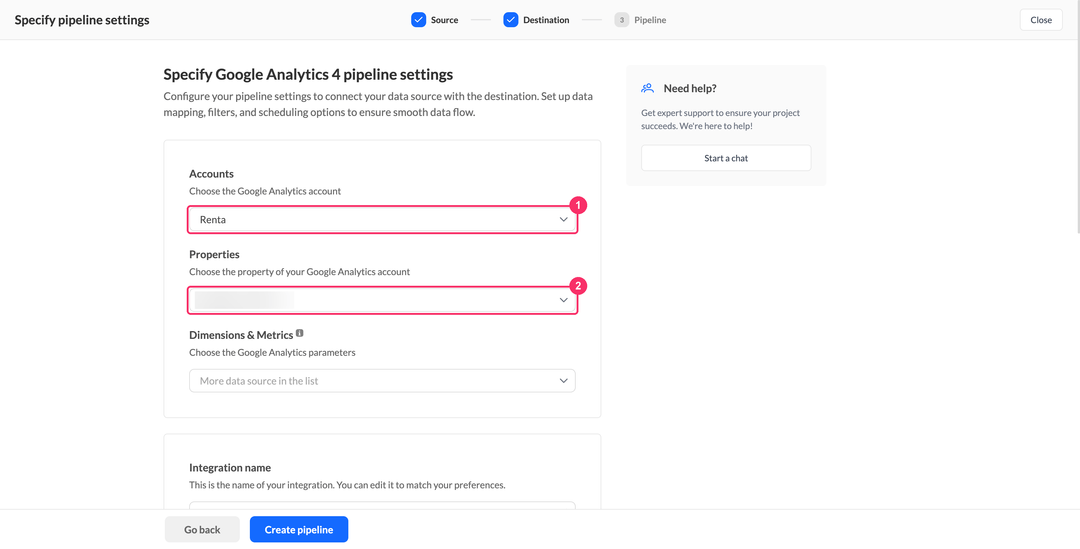Viewport: 1080px width, 549px height.
Task: Click the Pipeline step number 3 icon
Action: click(621, 20)
